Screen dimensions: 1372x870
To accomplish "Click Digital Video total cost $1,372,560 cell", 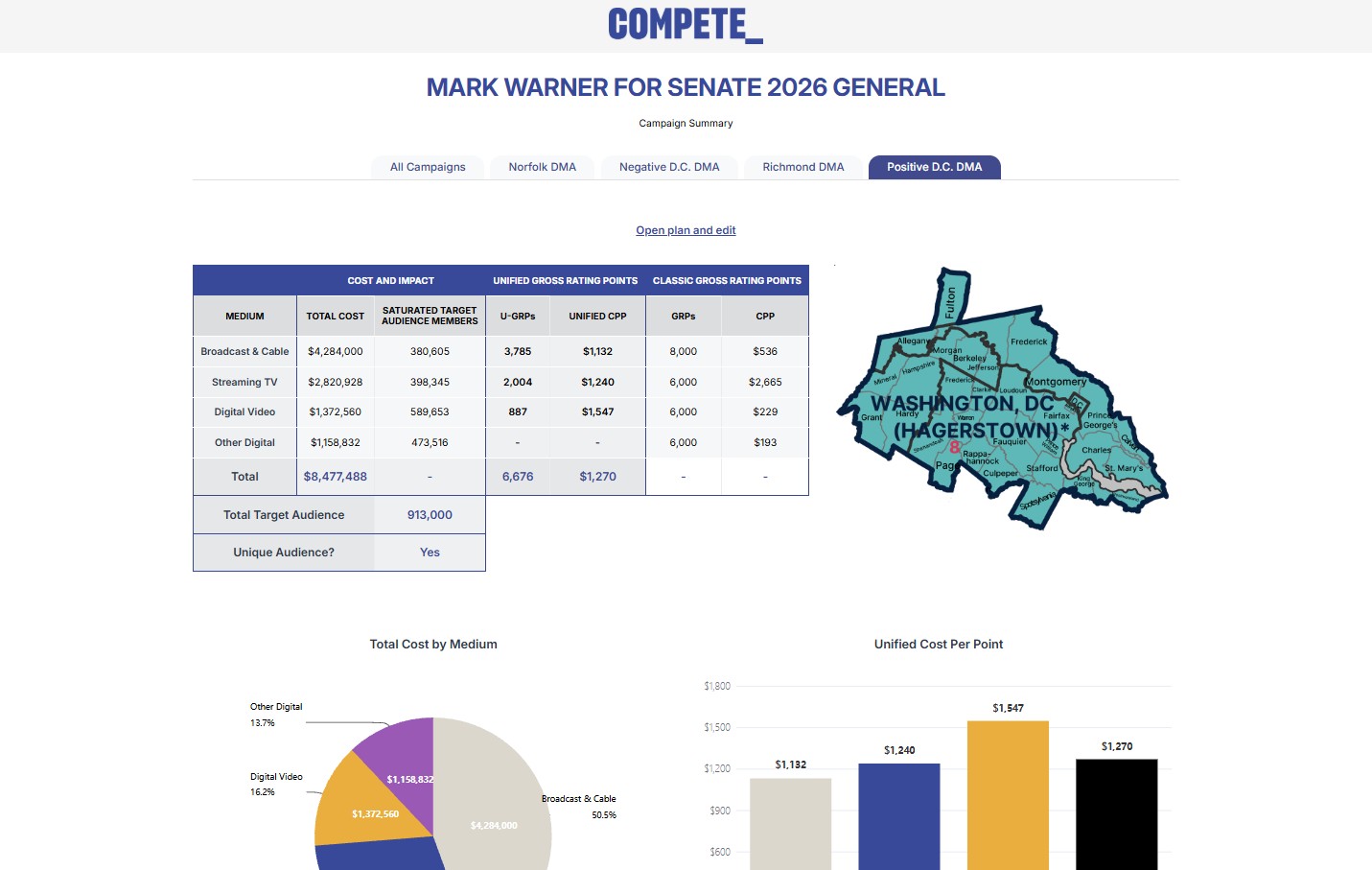I will 336,412.
